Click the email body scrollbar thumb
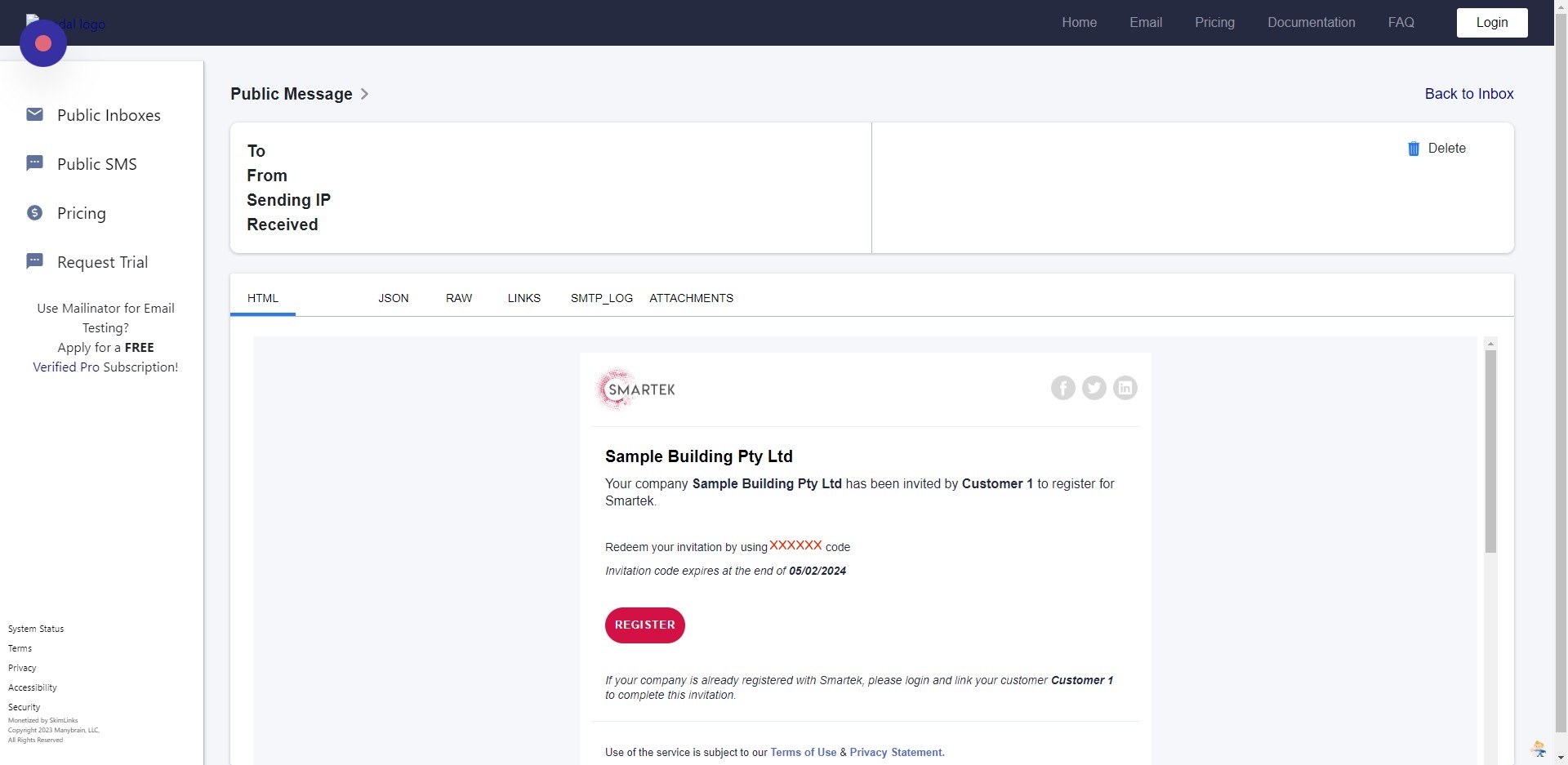The image size is (1568, 765). (x=1490, y=451)
